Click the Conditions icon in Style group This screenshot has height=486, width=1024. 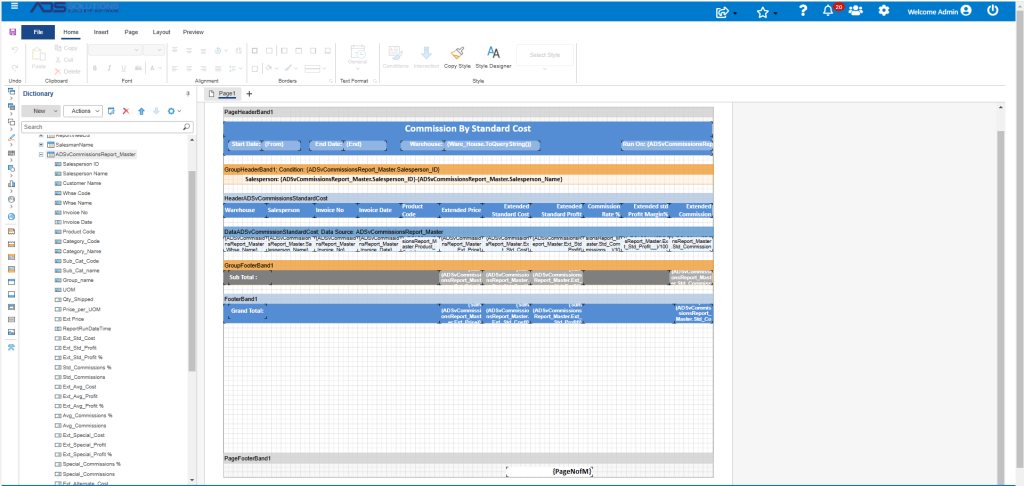[x=395, y=54]
